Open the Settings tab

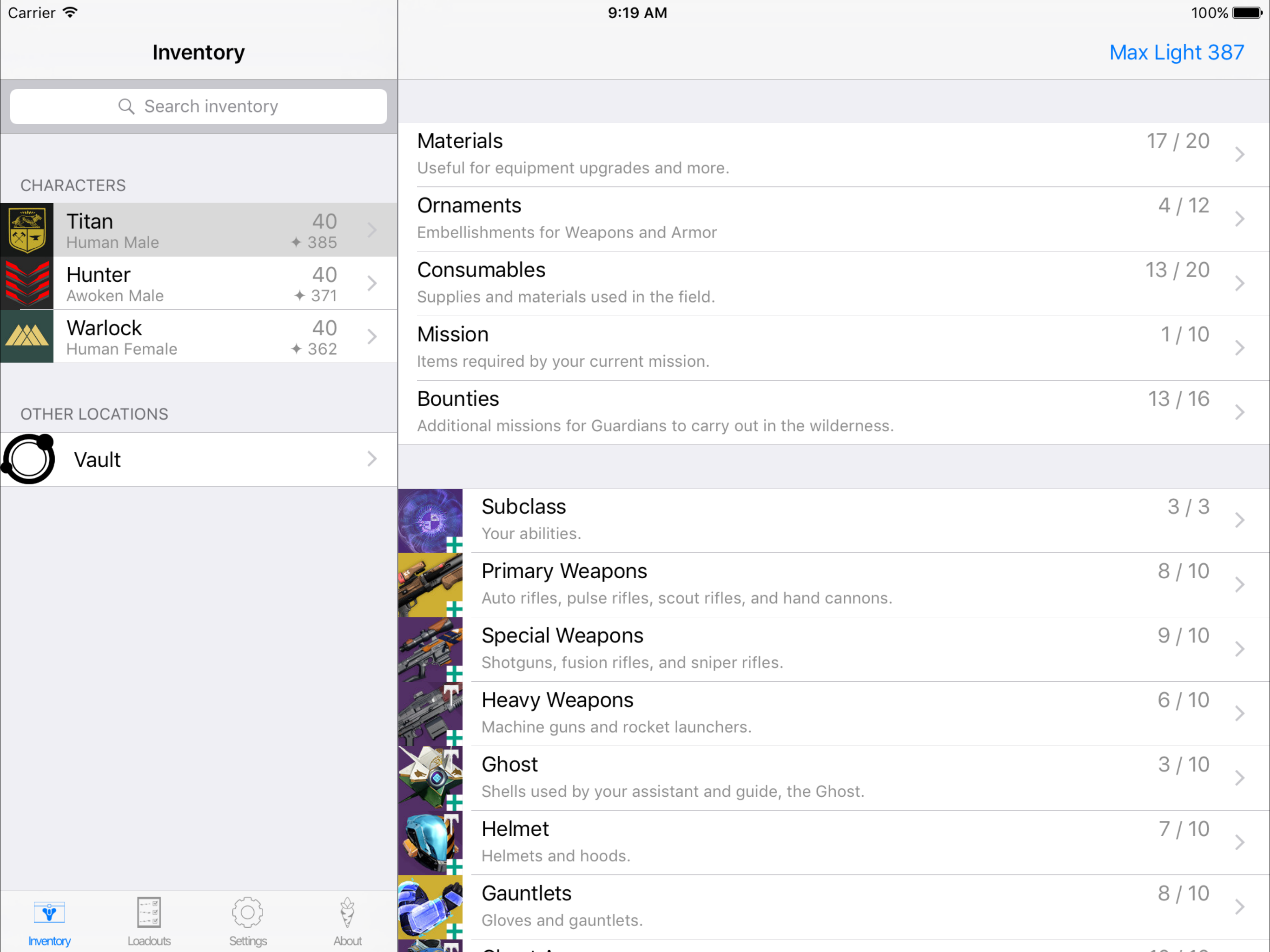[247, 922]
